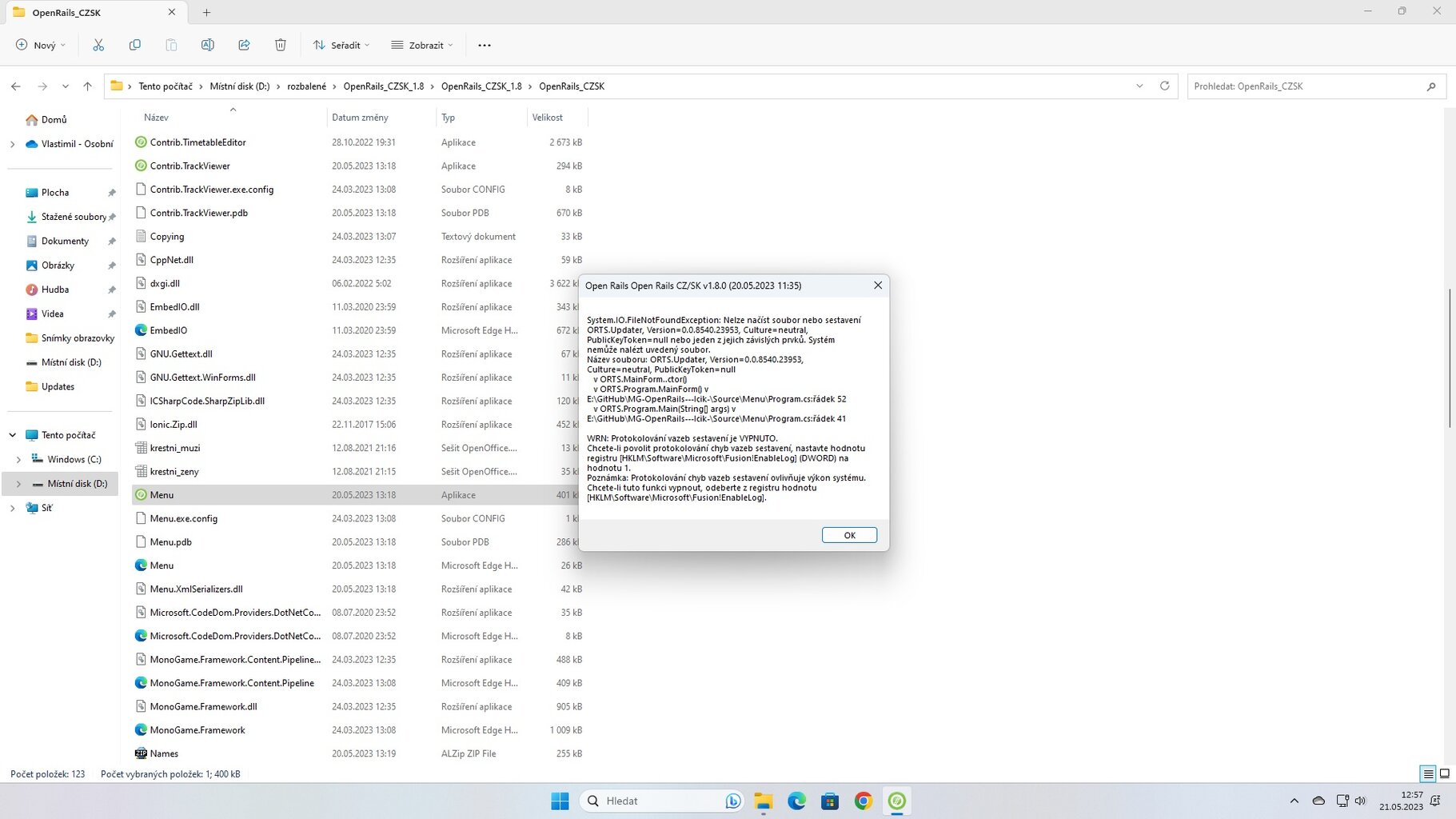
Task: Open the Zobrazit view dropdown
Action: point(421,45)
